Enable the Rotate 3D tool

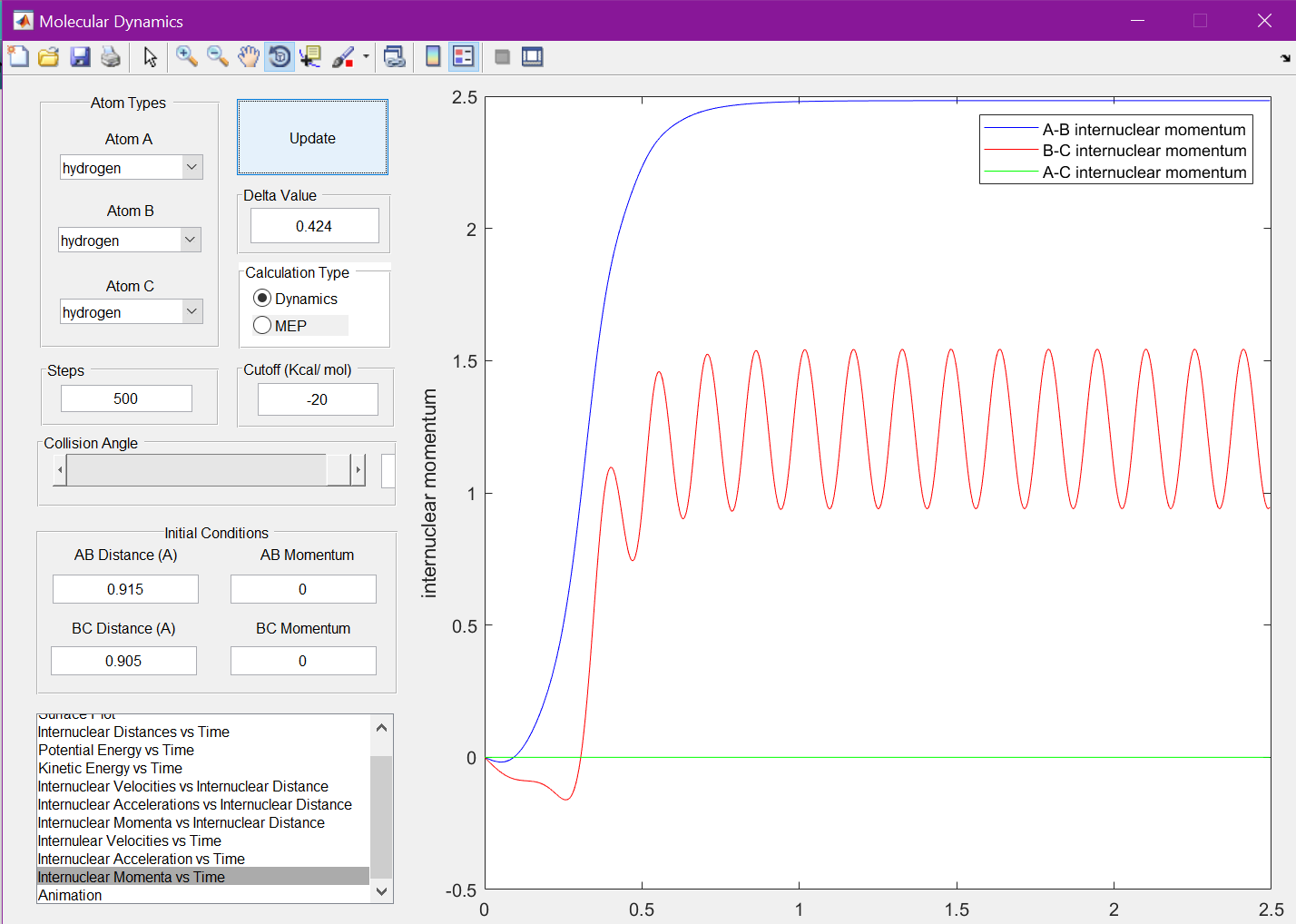[280, 57]
